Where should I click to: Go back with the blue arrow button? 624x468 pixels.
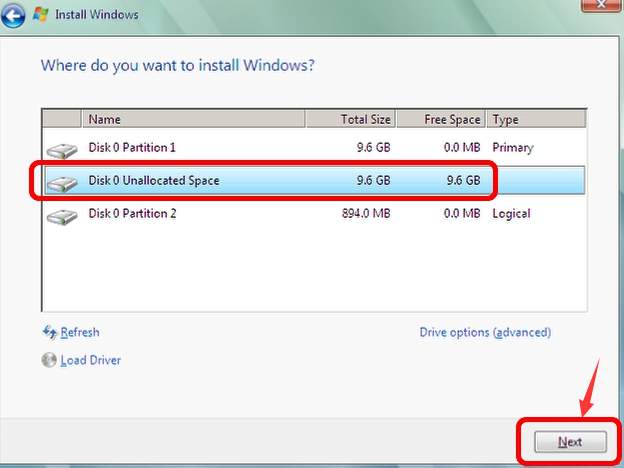pos(13,16)
